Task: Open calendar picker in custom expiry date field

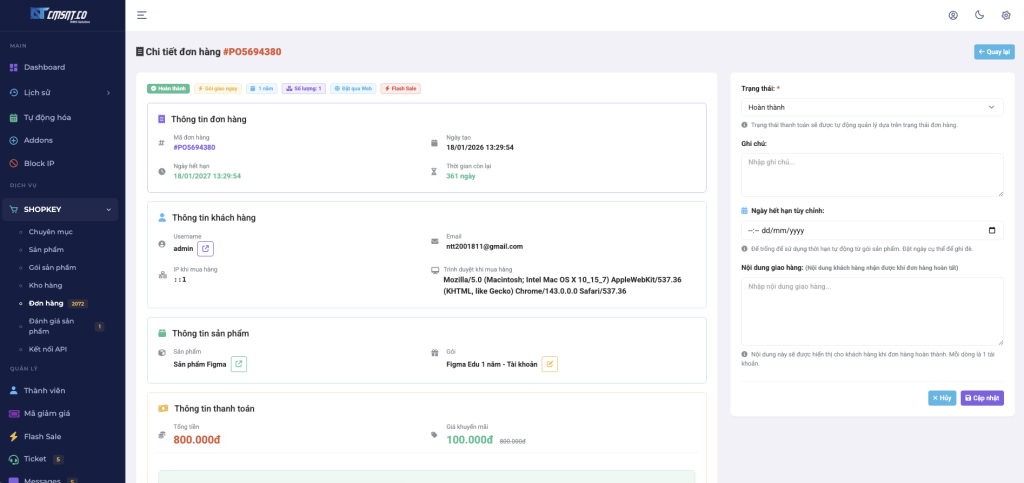Action: (991, 230)
